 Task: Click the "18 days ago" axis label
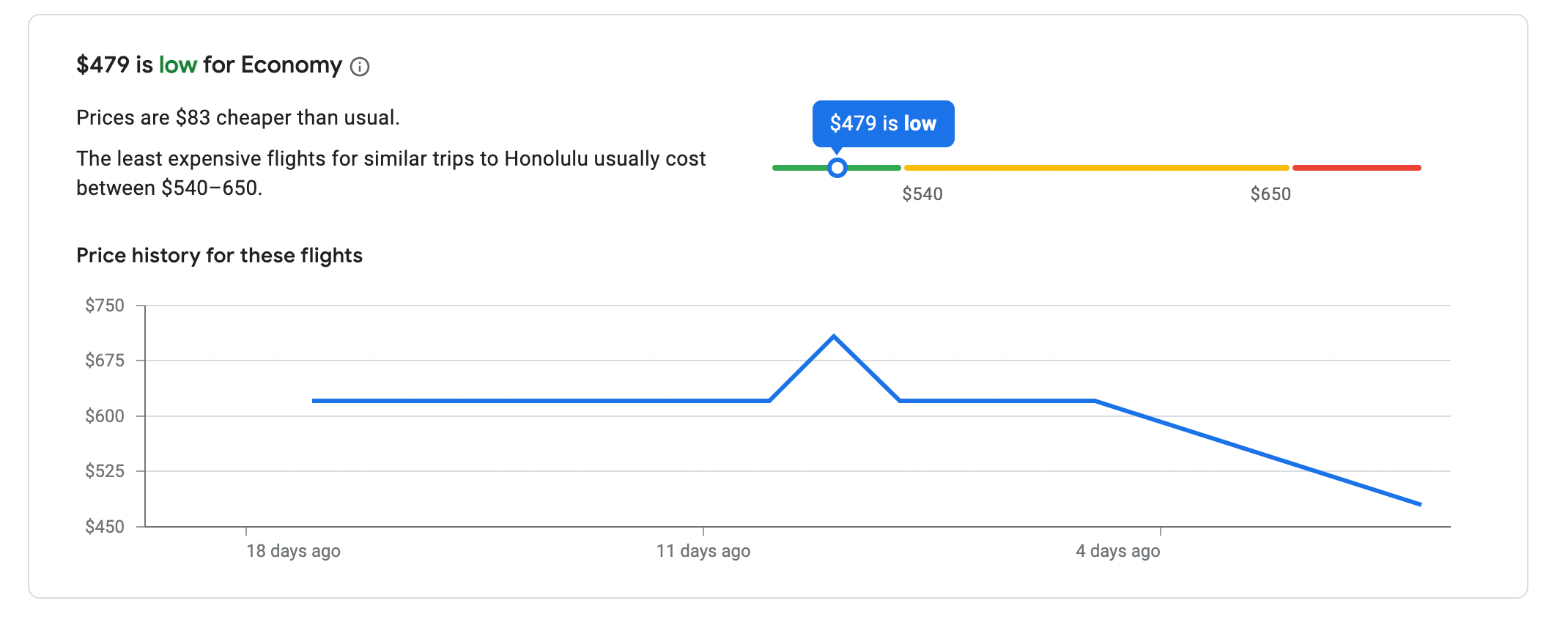(x=293, y=551)
